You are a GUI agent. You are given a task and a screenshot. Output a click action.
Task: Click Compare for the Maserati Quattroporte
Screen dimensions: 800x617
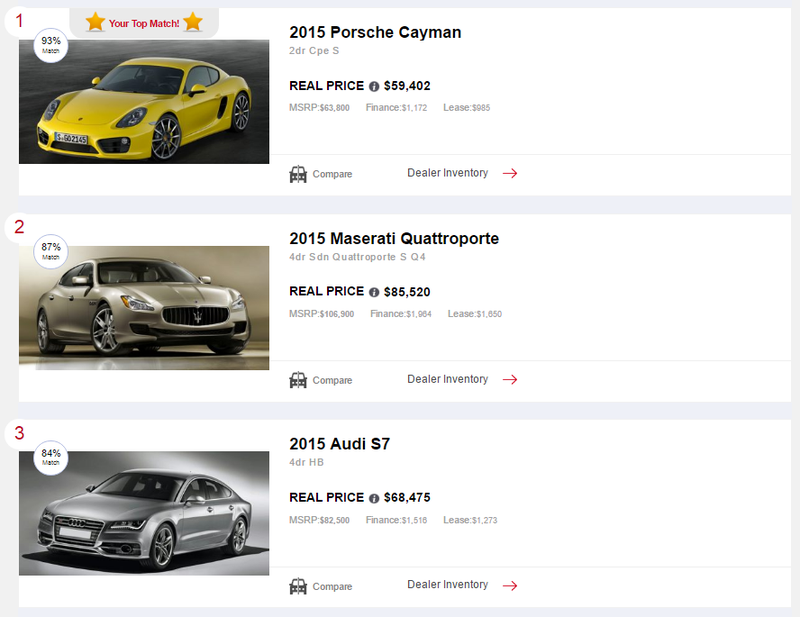point(332,380)
